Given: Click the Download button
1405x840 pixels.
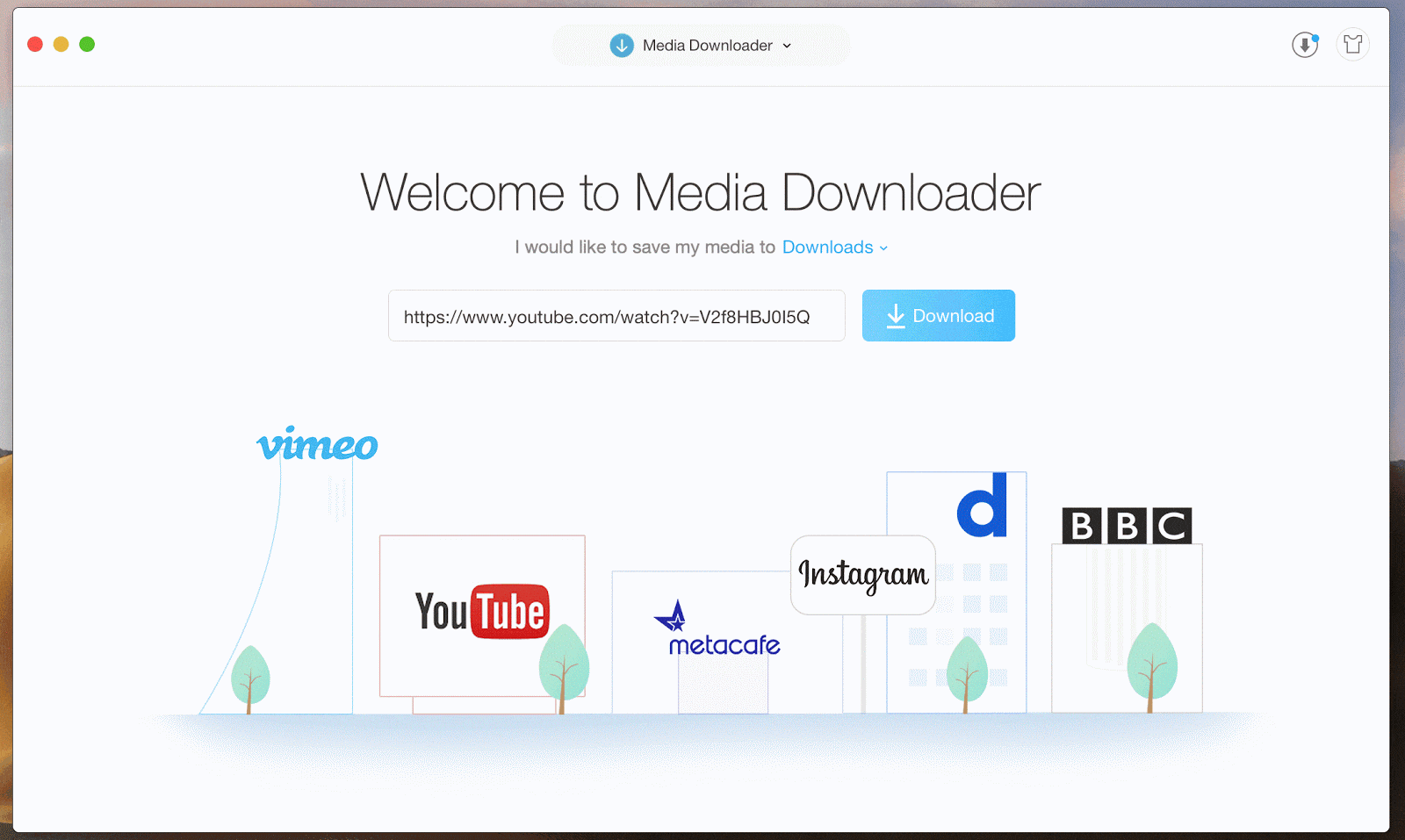Looking at the screenshot, I should [x=939, y=316].
